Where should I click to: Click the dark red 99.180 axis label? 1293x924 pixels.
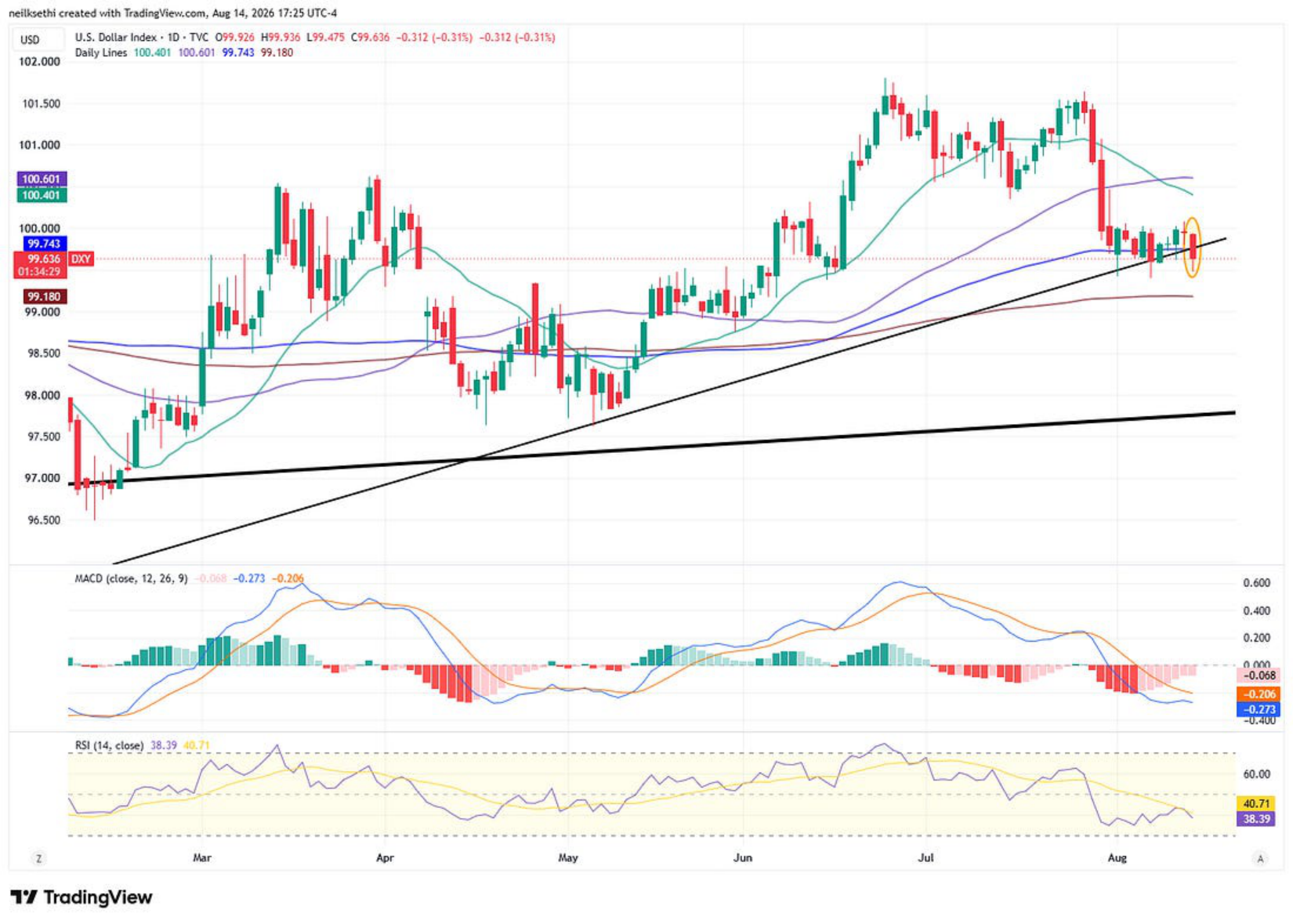tap(44, 297)
